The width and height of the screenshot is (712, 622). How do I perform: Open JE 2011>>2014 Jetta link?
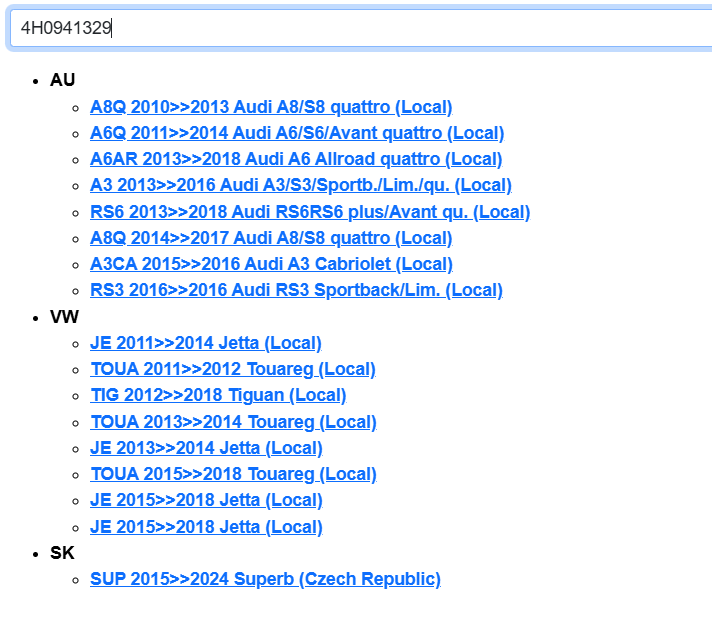pos(206,343)
